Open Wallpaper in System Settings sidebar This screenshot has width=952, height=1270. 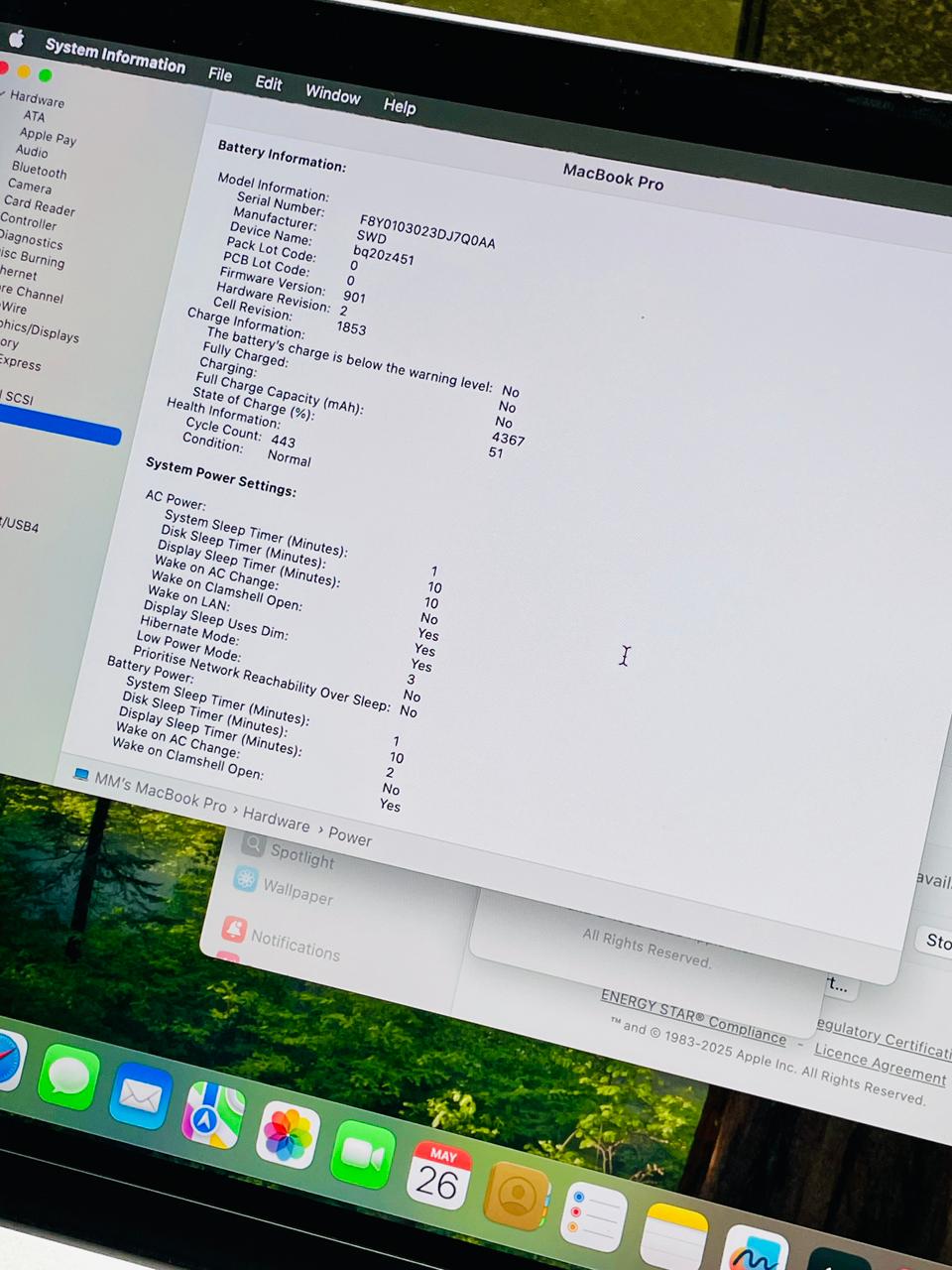click(x=297, y=891)
